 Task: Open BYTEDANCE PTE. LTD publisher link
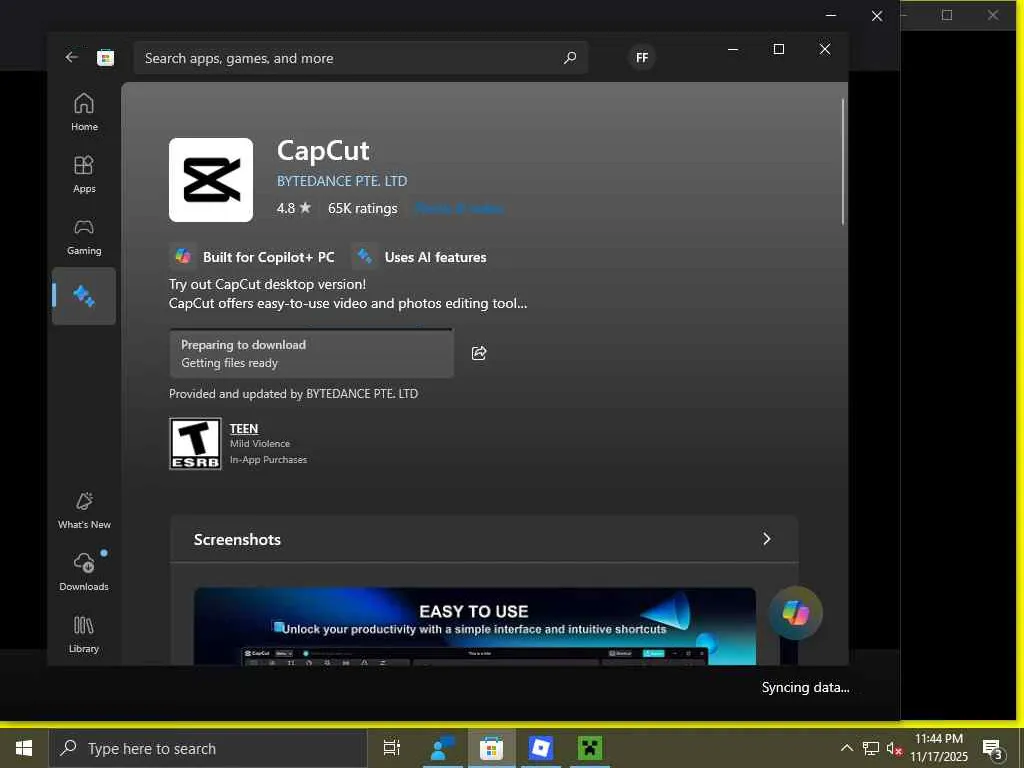(x=342, y=181)
